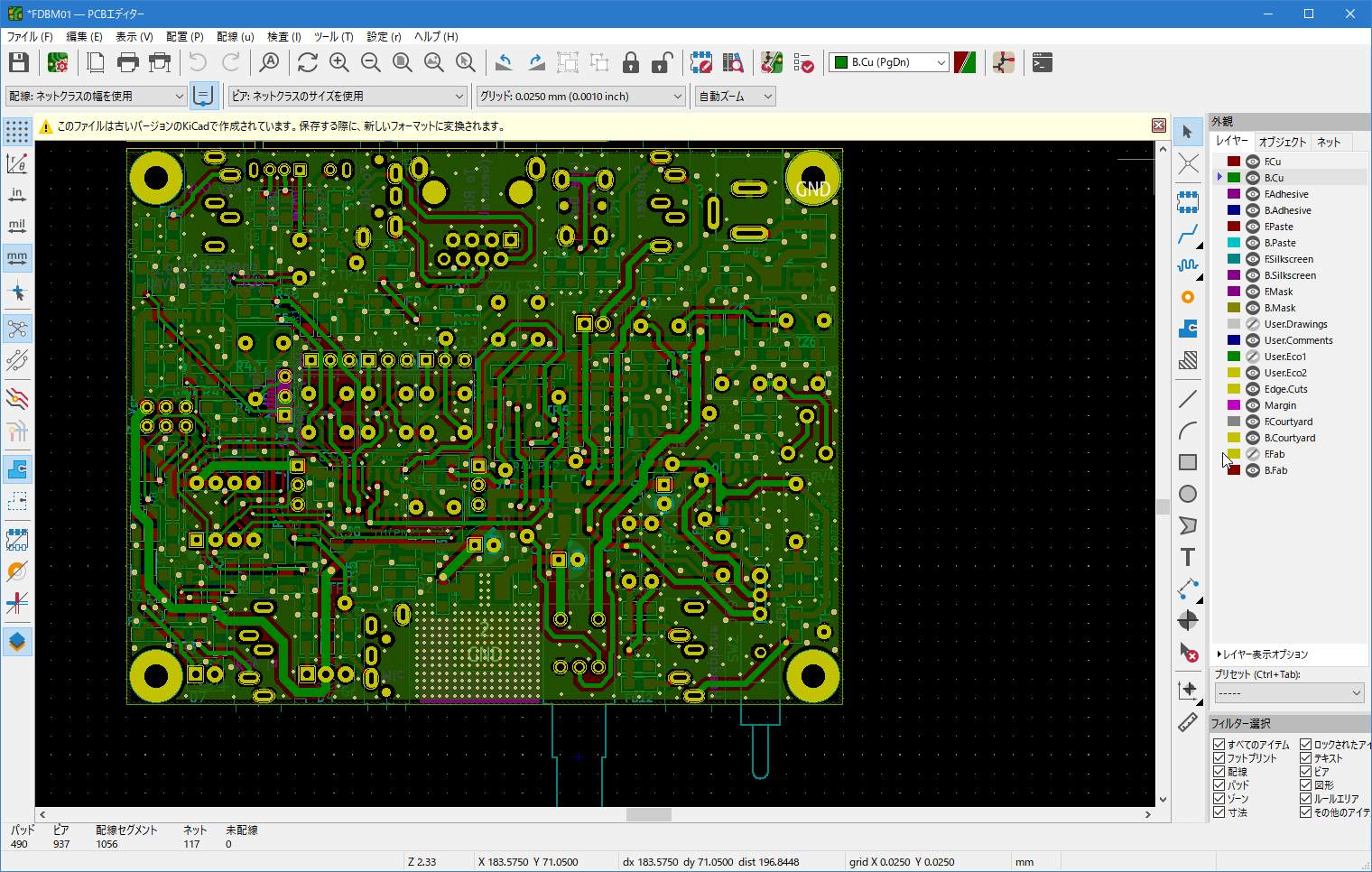Toggle visibility of F.Silkscreen layer
1372x872 pixels.
pyautogui.click(x=1253, y=259)
